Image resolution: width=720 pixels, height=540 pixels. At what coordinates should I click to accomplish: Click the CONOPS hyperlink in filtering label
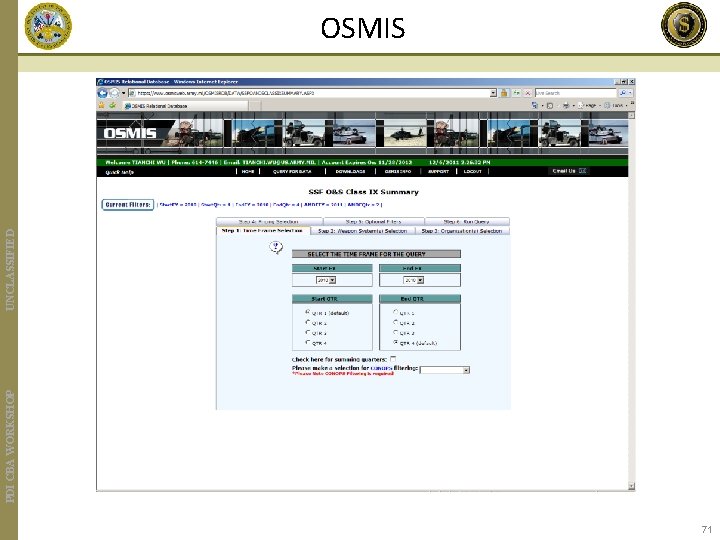tap(381, 368)
